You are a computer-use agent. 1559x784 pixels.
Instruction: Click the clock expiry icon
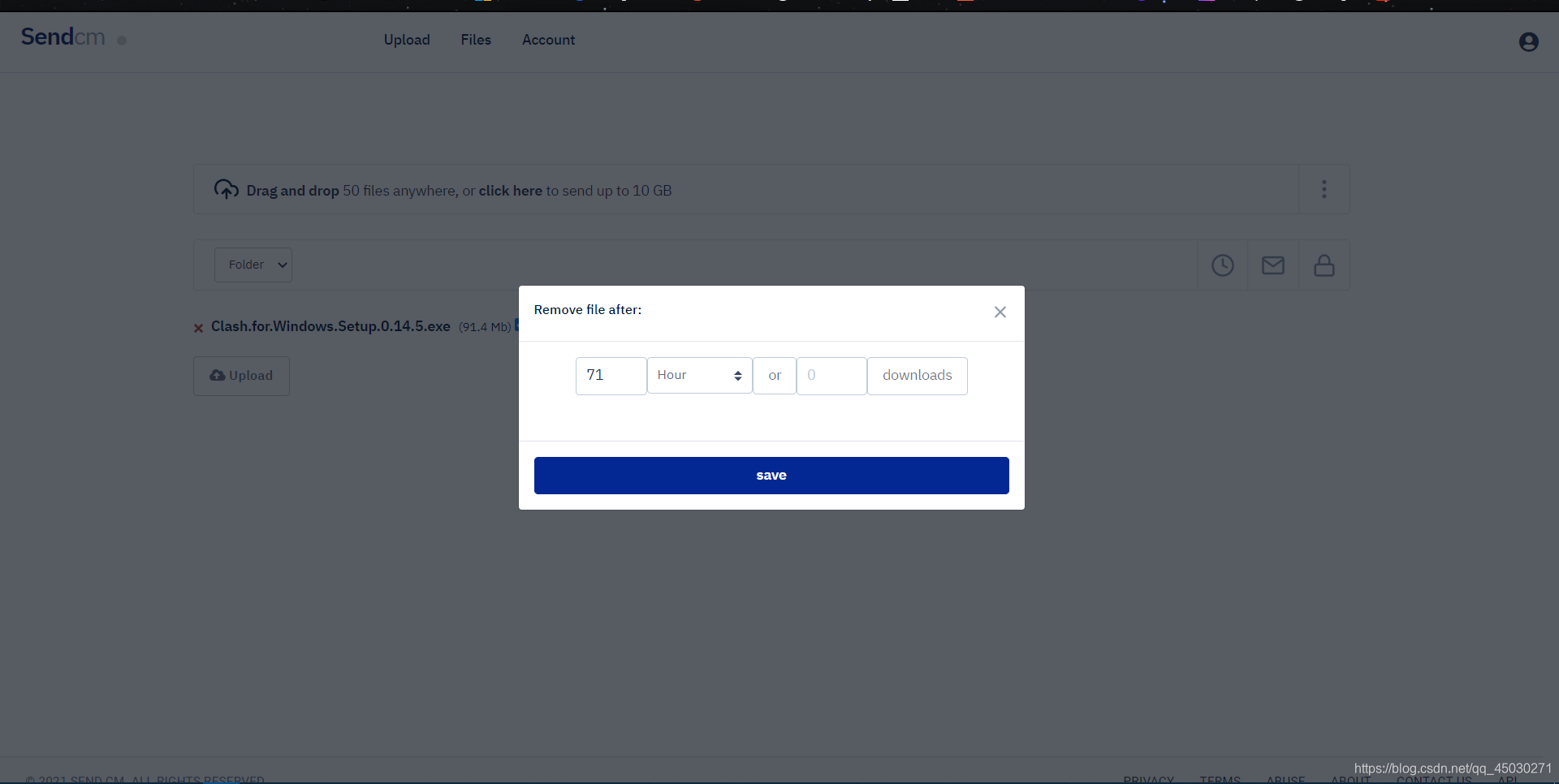click(x=1223, y=265)
